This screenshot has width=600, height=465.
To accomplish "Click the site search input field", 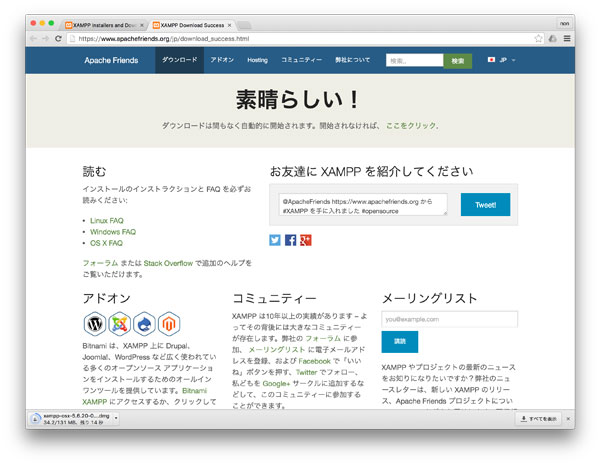I will (x=414, y=60).
